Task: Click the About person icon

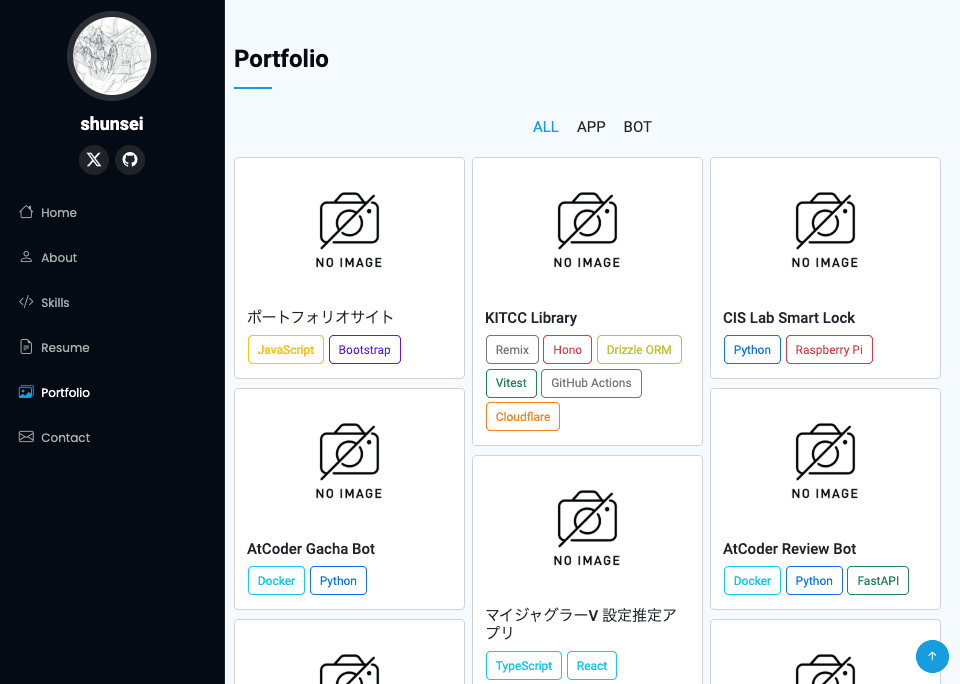Action: click(26, 257)
